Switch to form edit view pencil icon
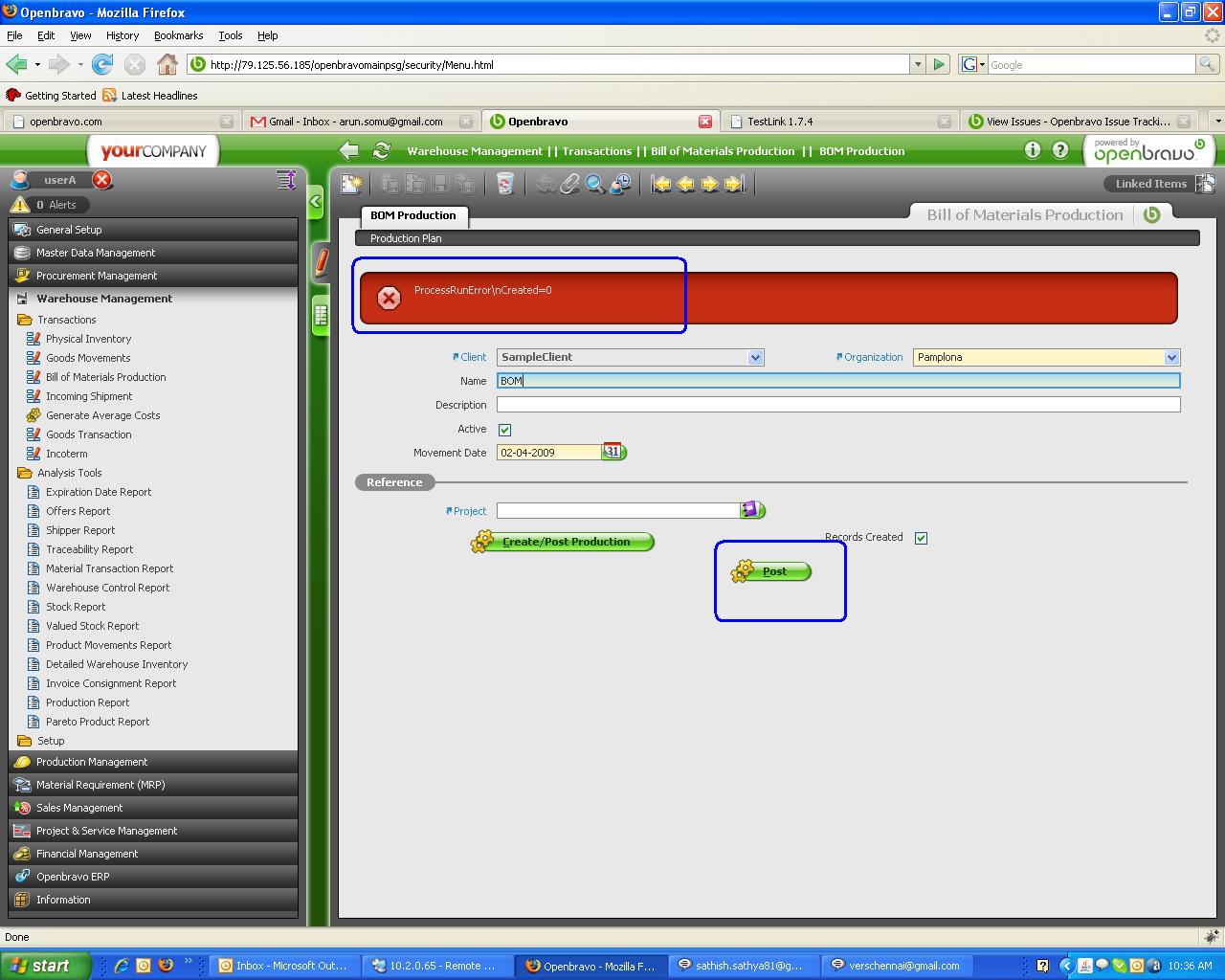1225x980 pixels. (x=322, y=261)
